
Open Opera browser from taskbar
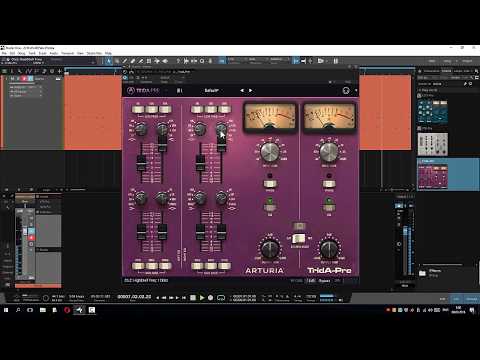click(67, 310)
